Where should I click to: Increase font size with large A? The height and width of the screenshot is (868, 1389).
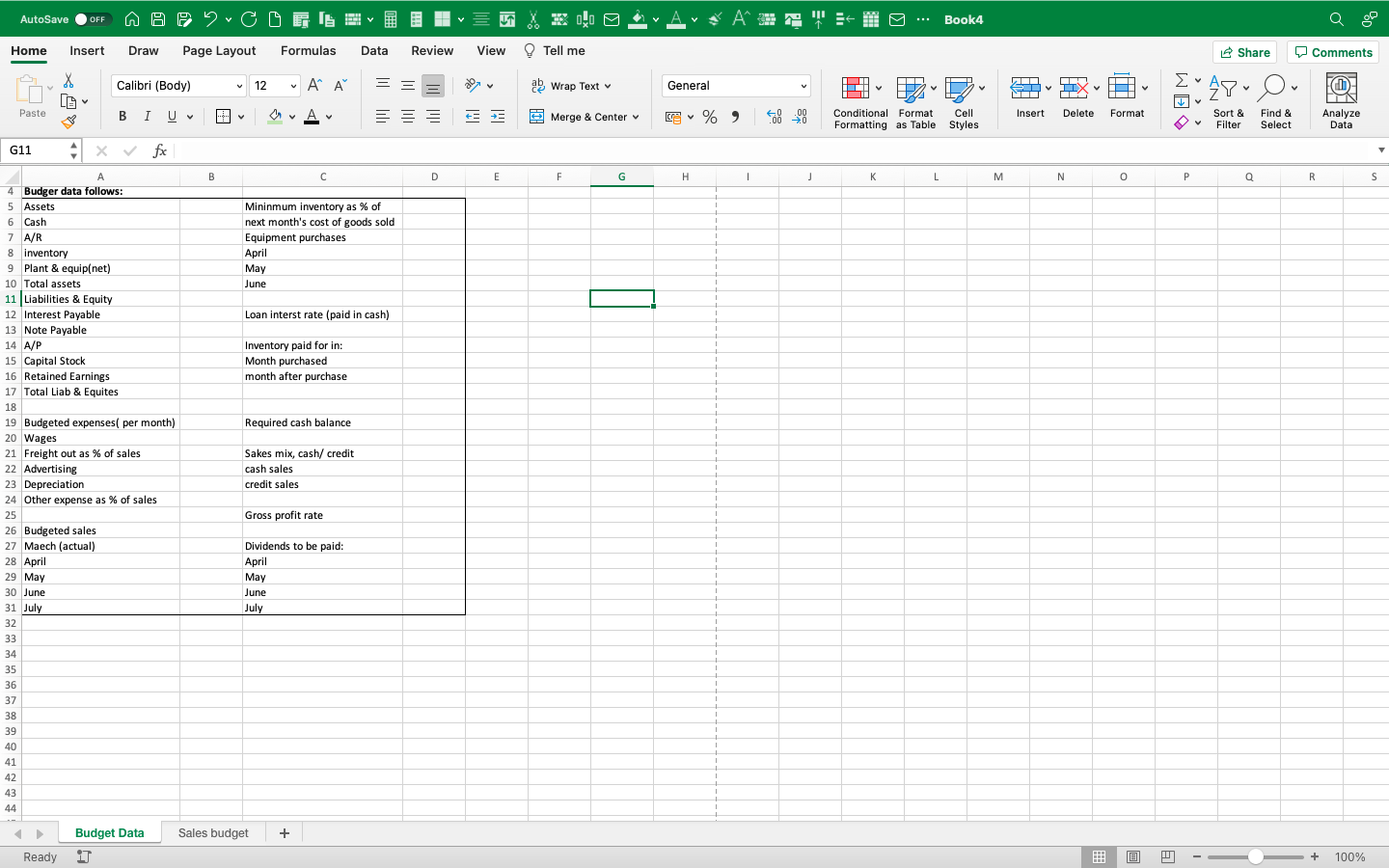coord(314,86)
